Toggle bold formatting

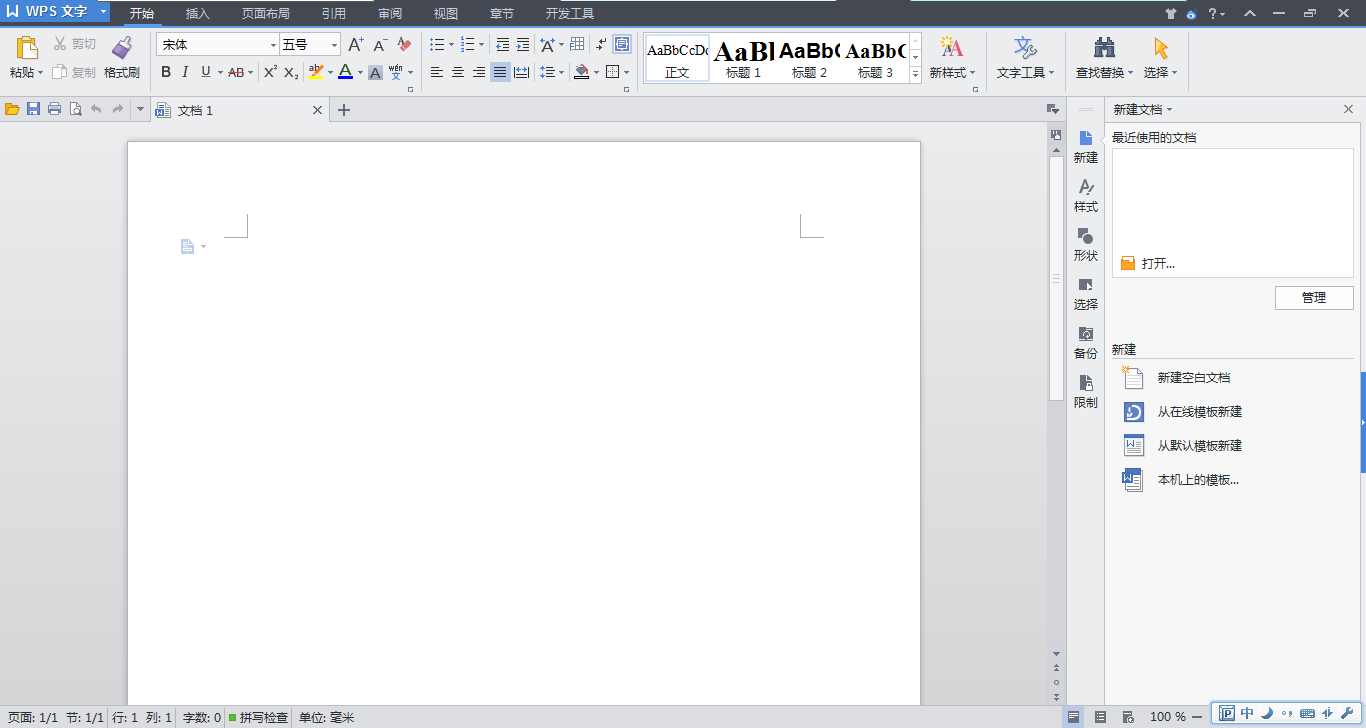(166, 72)
